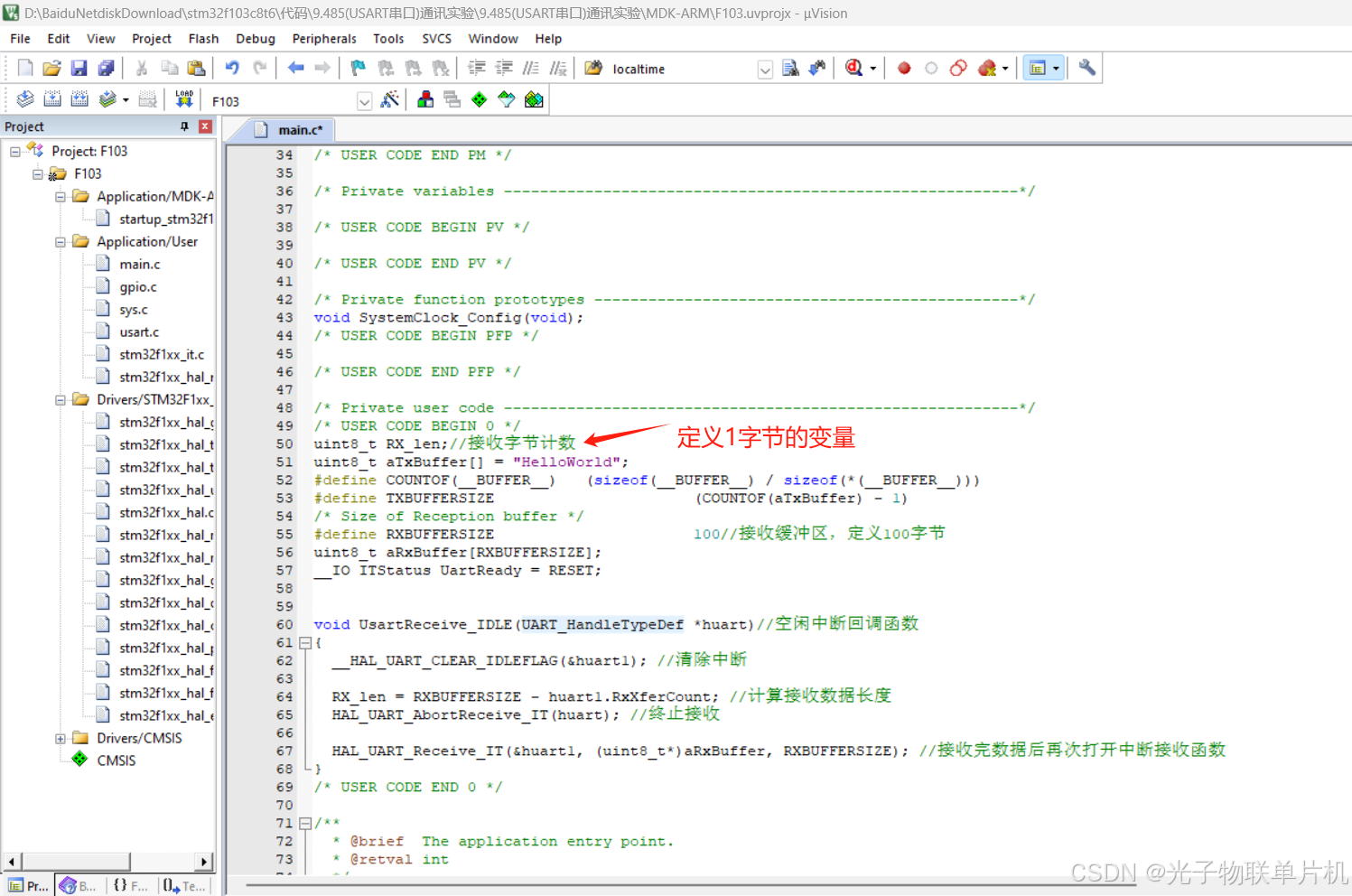Enable or disable the current breakpoint
This screenshot has width=1352, height=896.
[x=931, y=69]
